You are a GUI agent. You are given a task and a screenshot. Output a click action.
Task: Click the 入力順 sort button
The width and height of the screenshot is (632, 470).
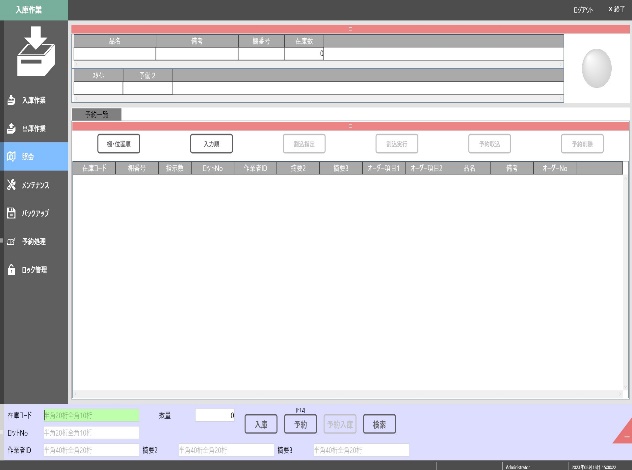pos(211,144)
